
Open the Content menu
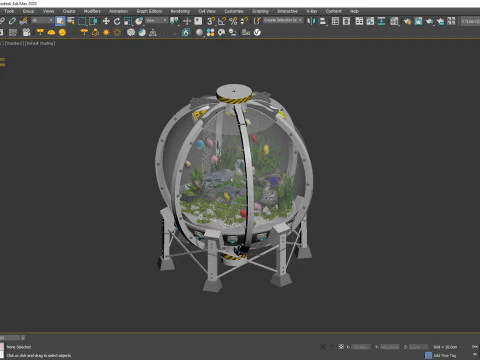(x=333, y=11)
